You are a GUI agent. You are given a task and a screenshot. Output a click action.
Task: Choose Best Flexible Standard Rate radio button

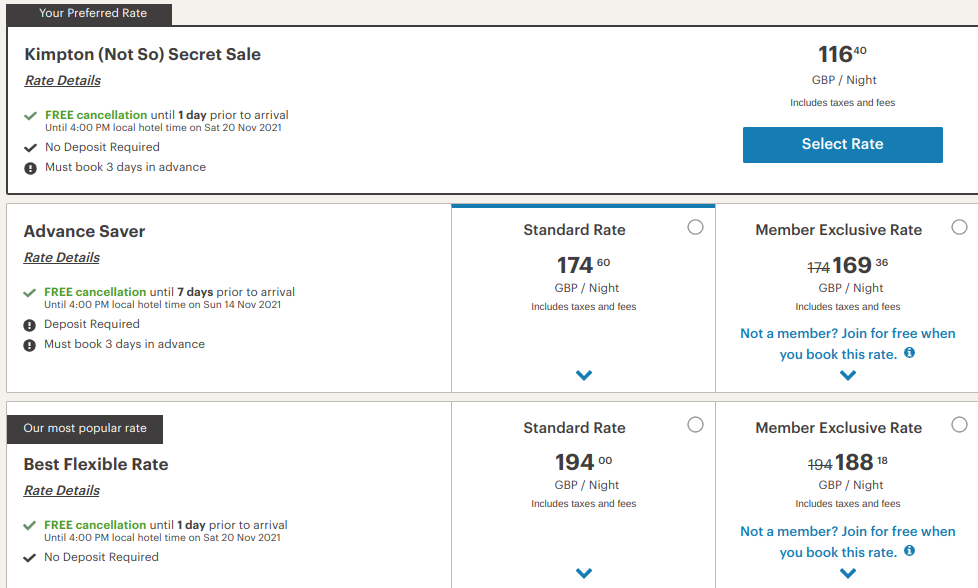tap(695, 425)
